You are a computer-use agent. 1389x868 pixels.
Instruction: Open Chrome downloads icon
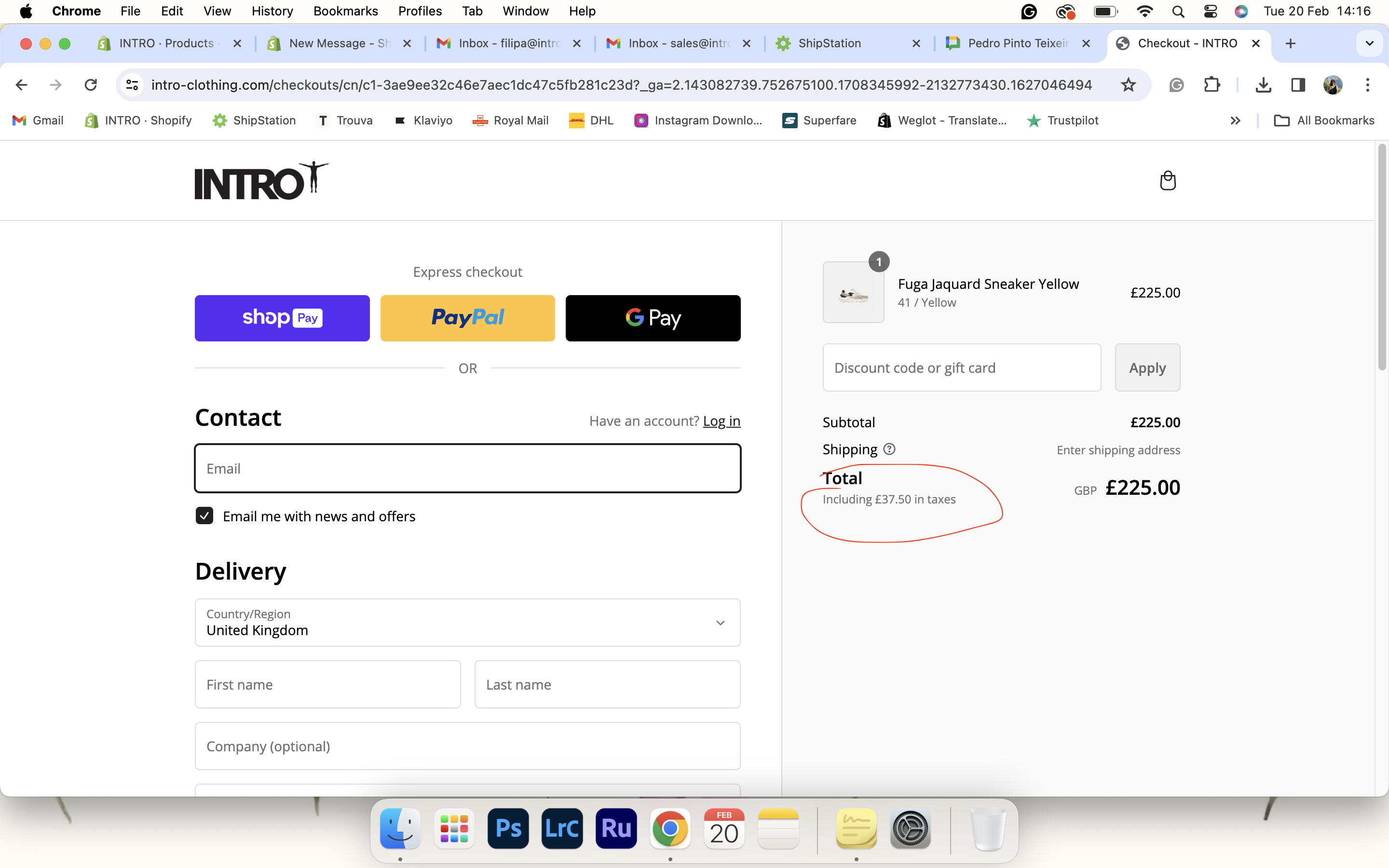click(x=1263, y=85)
